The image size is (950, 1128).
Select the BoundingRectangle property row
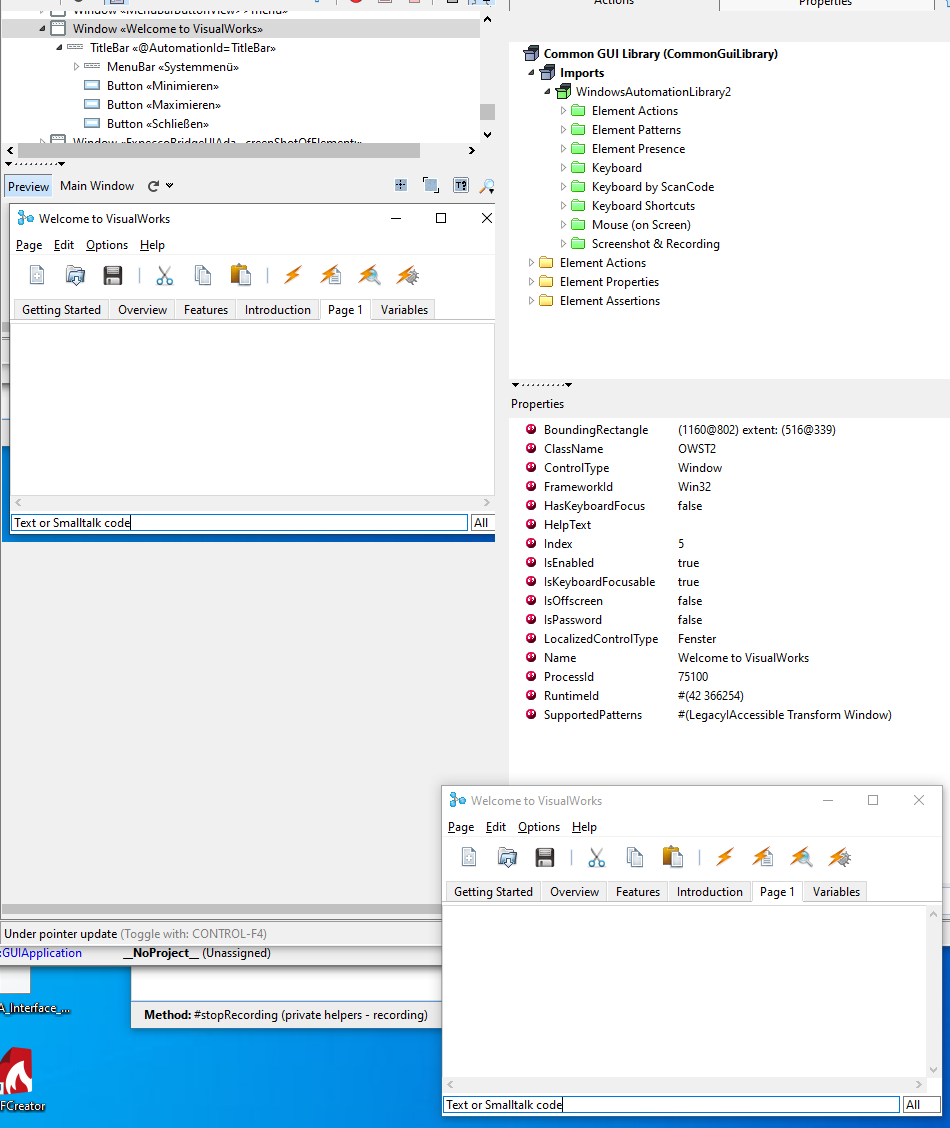595,430
